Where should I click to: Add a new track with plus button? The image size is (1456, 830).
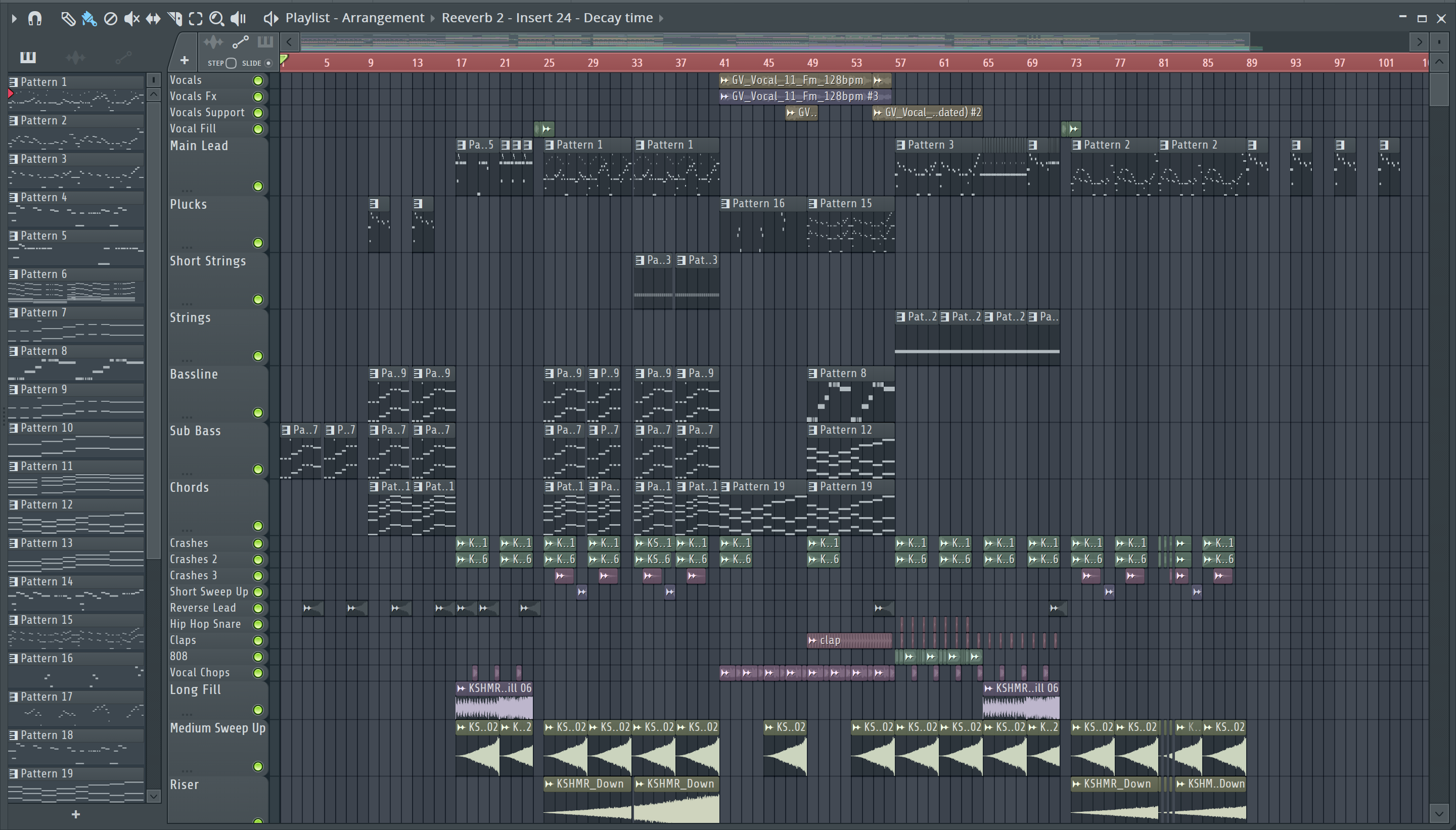pyautogui.click(x=184, y=60)
